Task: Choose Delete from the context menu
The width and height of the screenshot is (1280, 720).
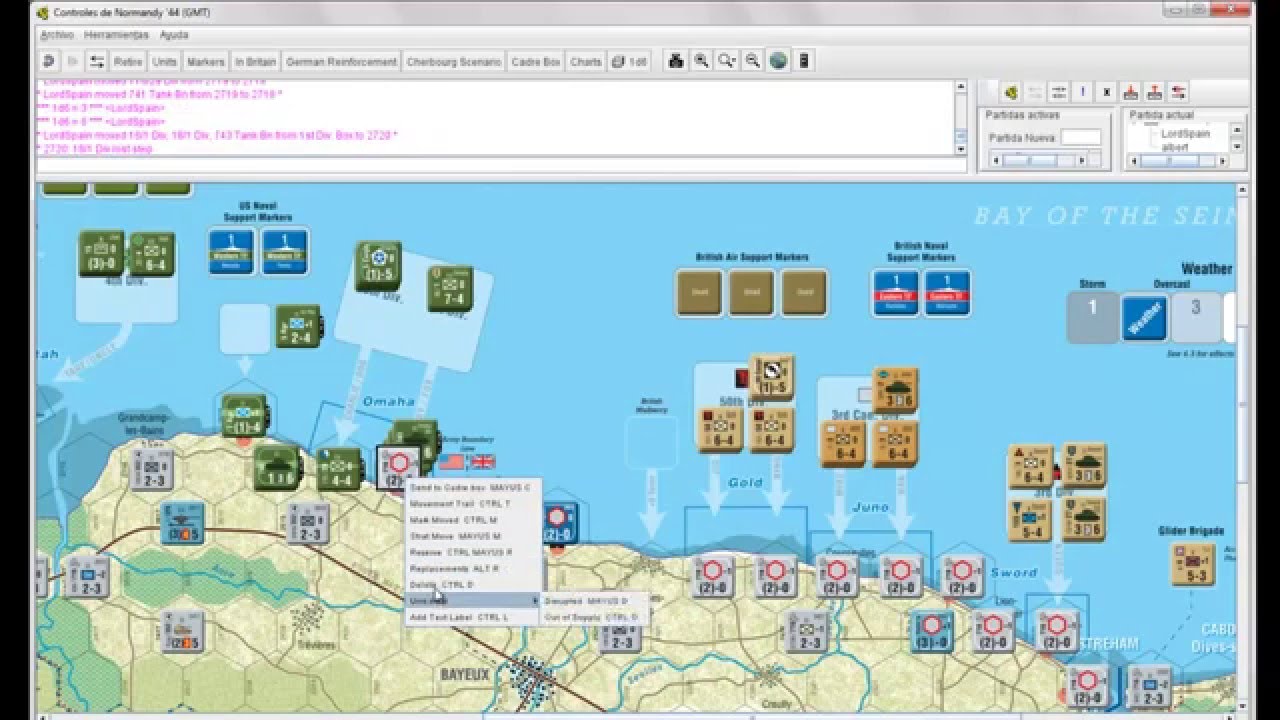Action: tap(472, 584)
